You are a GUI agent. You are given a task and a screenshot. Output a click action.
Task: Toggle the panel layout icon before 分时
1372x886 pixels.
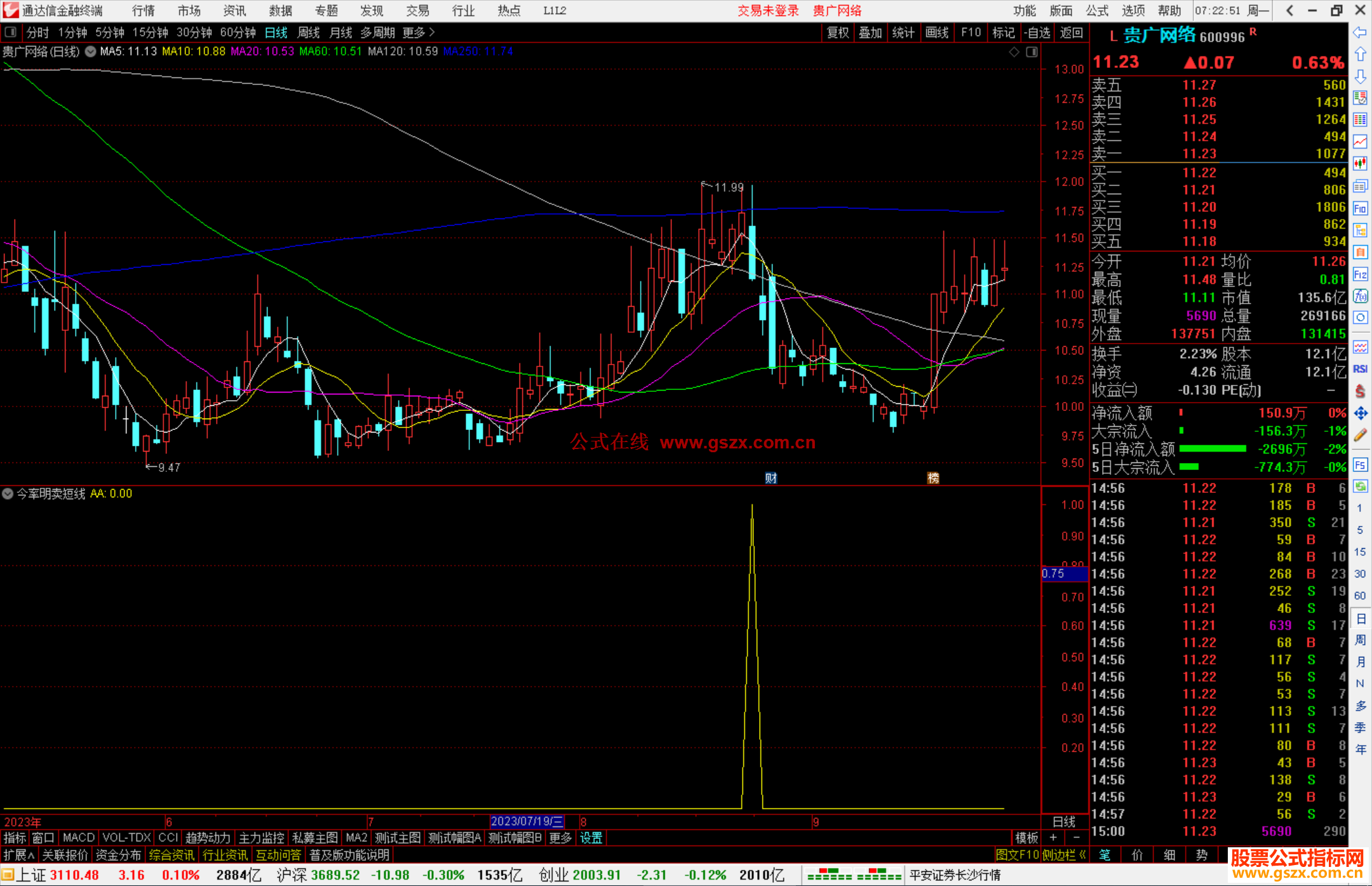pyautogui.click(x=10, y=32)
